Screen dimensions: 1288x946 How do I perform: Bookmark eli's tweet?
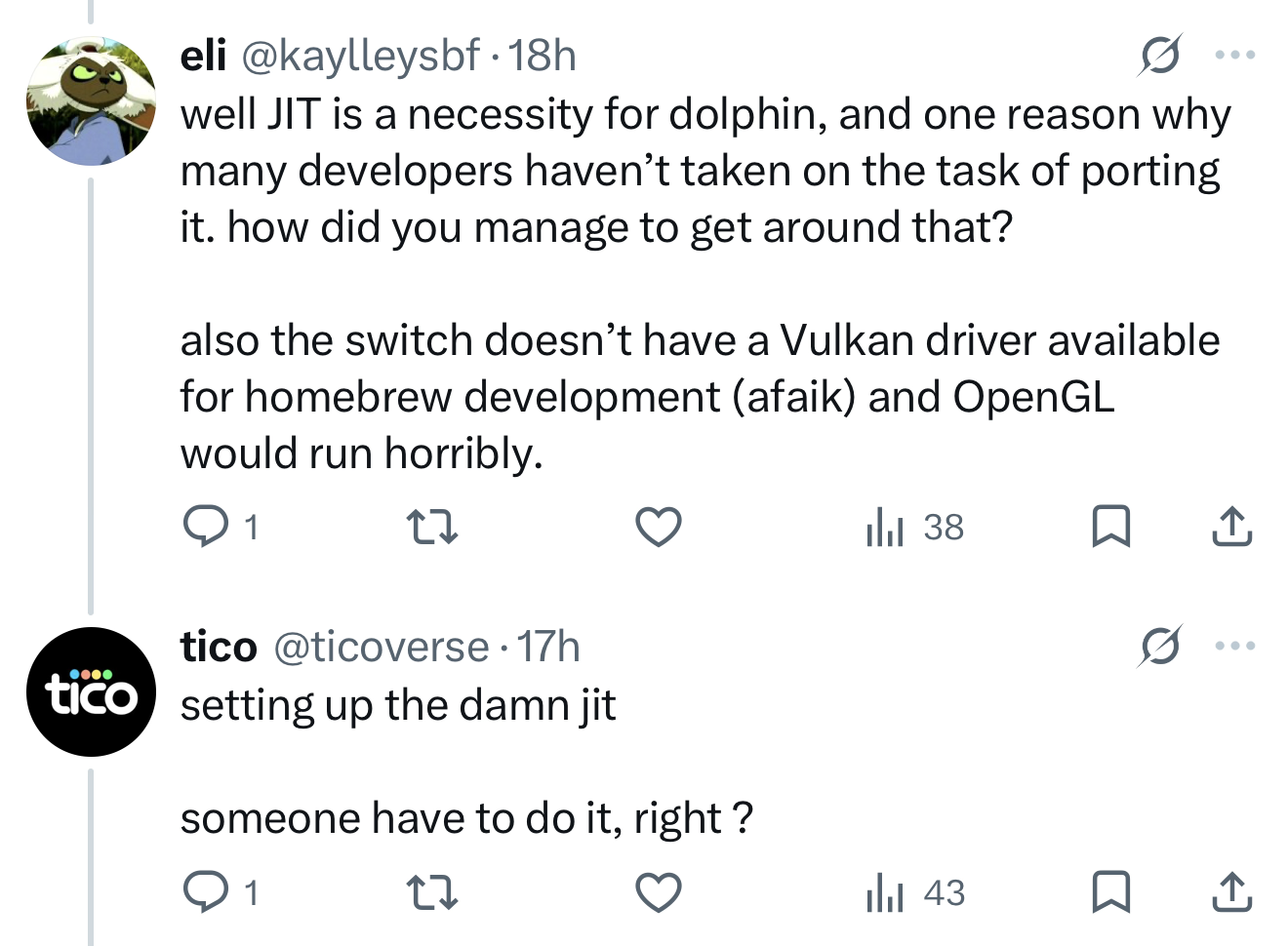click(1110, 528)
